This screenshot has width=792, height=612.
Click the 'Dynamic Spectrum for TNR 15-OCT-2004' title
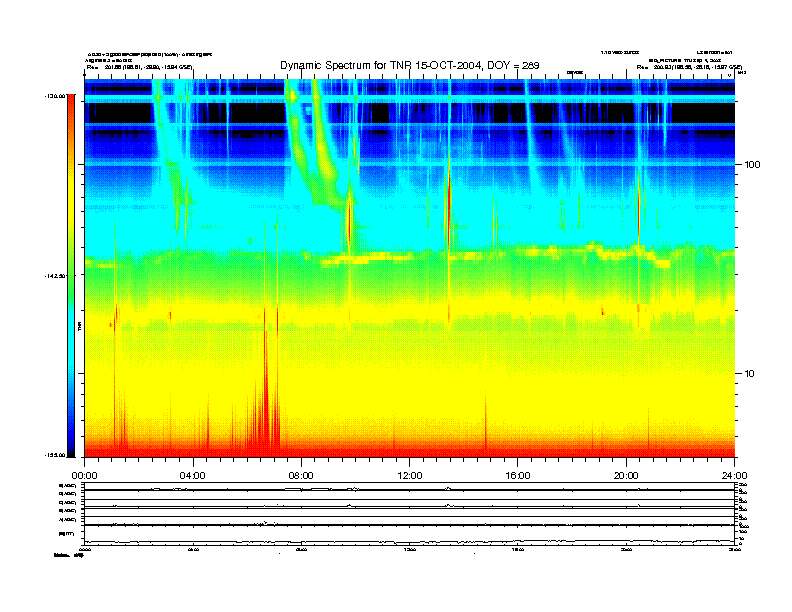410,66
